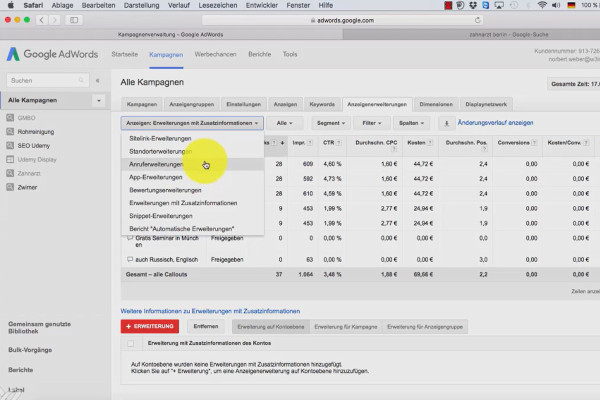The image size is (600, 400).
Task: Open Gemeinsam genutzte Bibliothek in sidebar
Action: click(x=39, y=328)
